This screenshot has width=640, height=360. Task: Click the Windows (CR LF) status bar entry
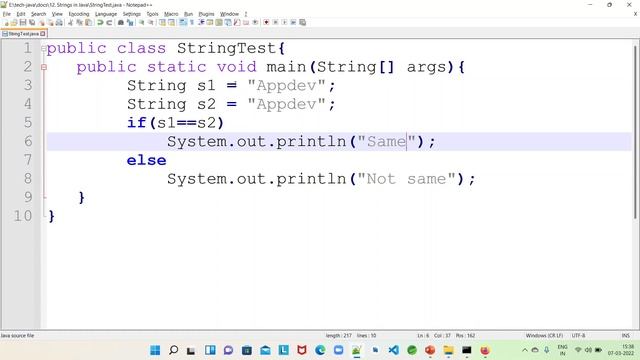pos(544,336)
